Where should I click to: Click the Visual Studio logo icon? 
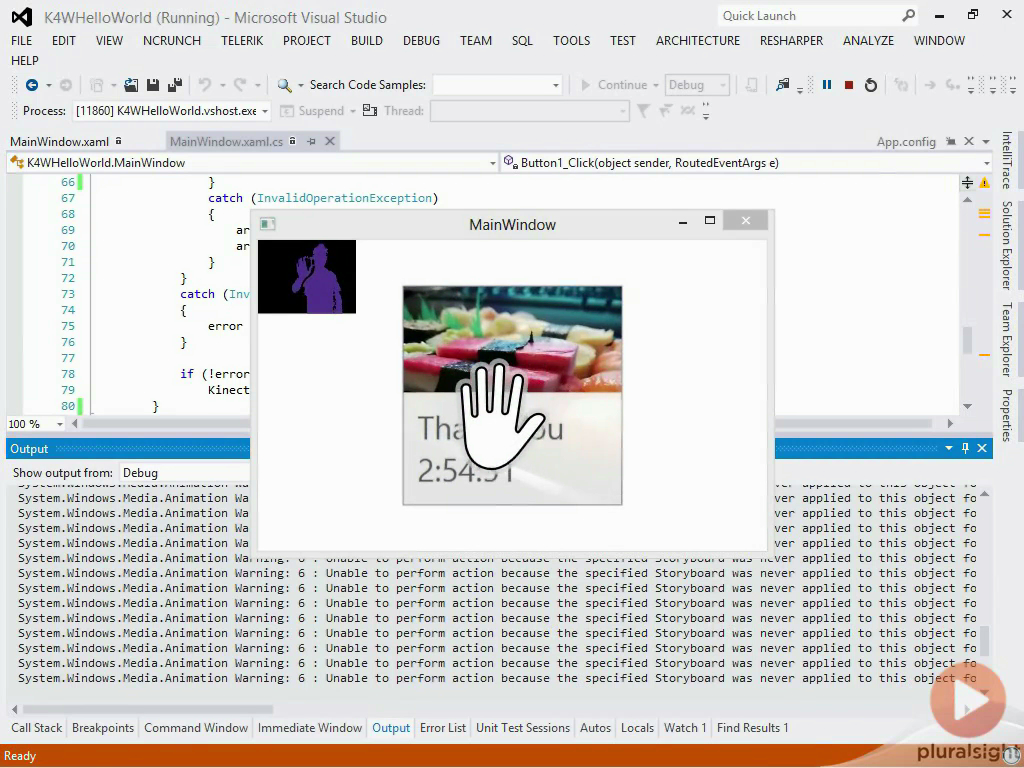pyautogui.click(x=22, y=17)
